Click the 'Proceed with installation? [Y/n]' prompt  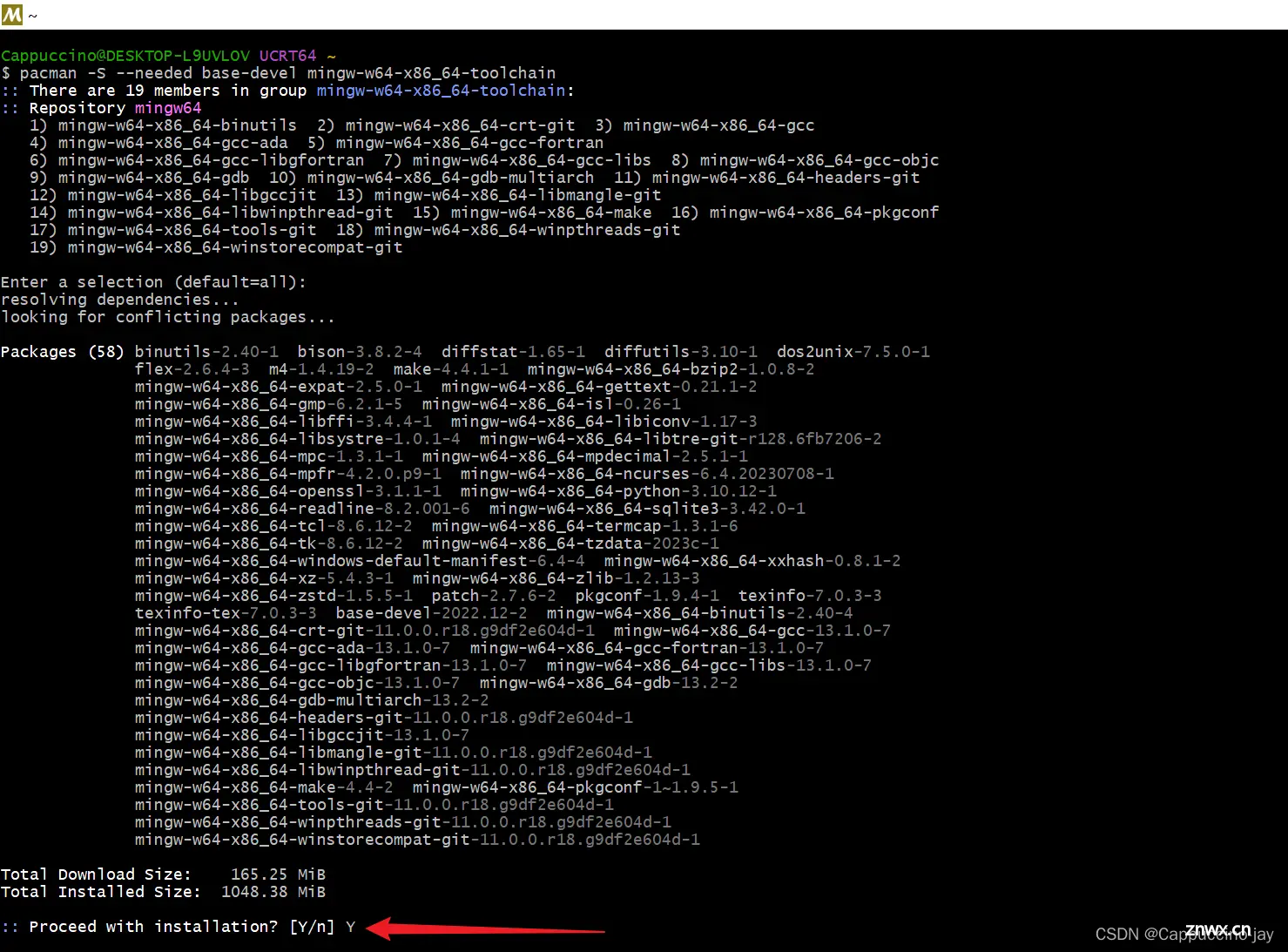coord(182,927)
